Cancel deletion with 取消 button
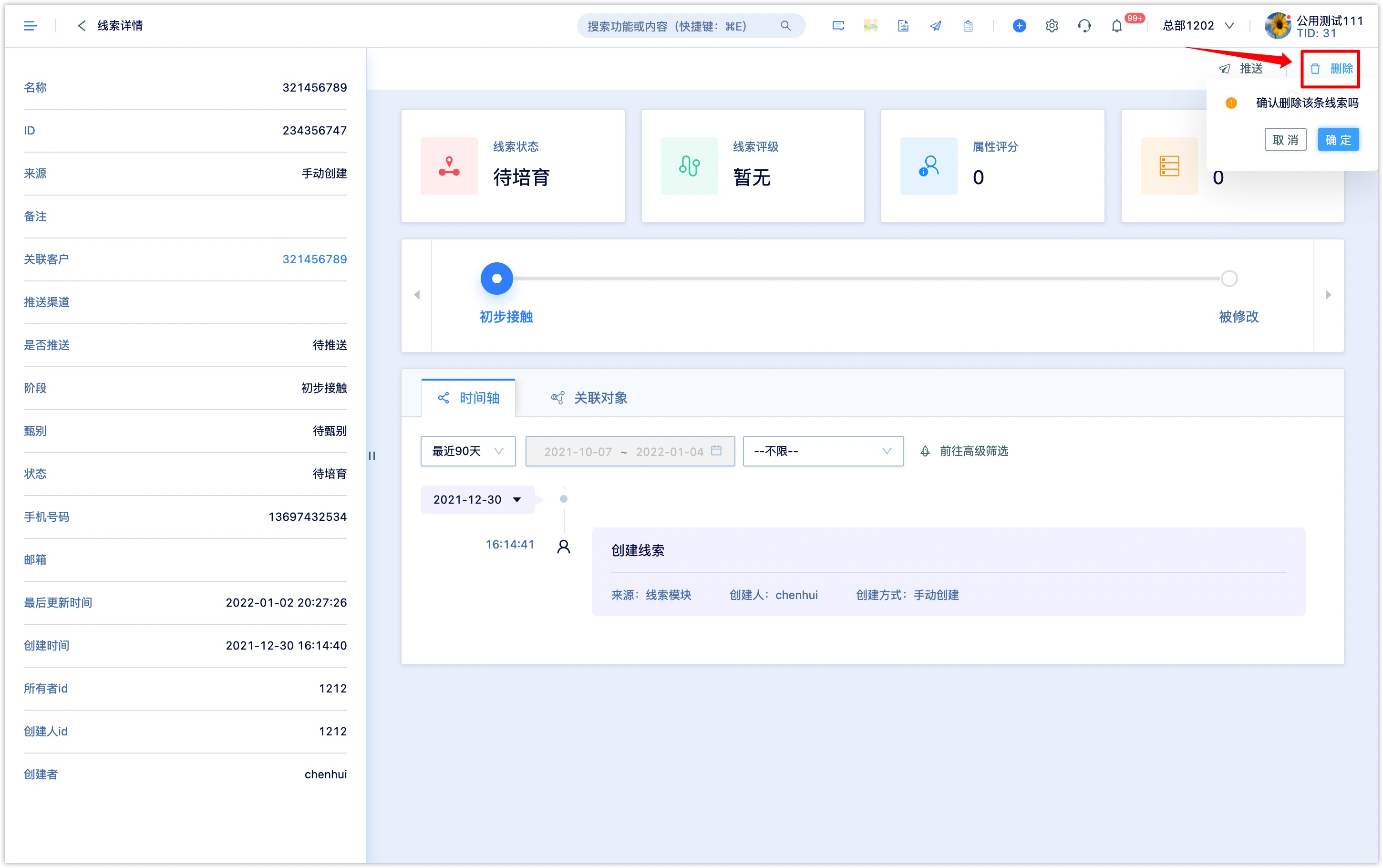 (1285, 139)
